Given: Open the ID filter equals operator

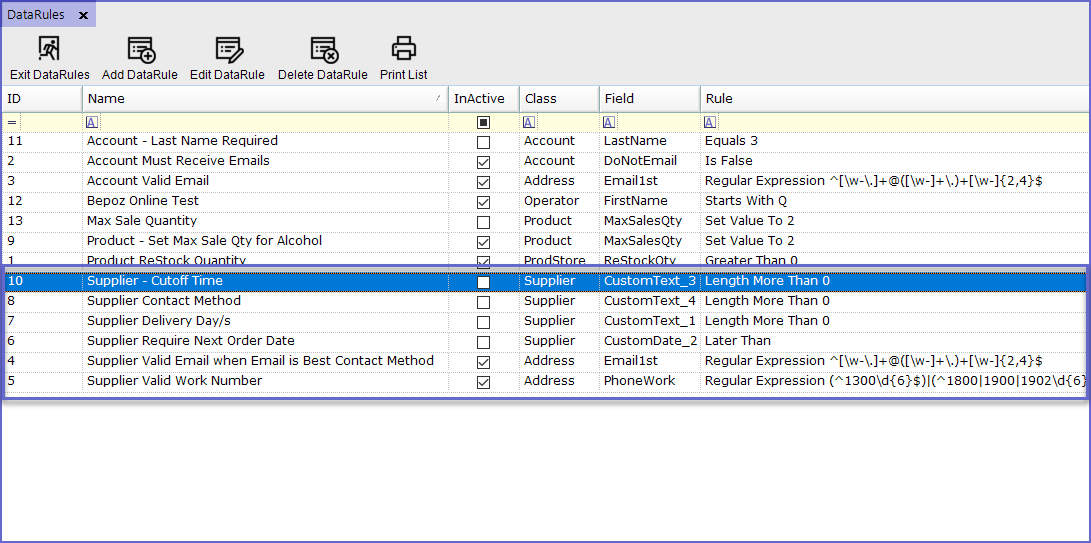Looking at the screenshot, I should (x=13, y=122).
